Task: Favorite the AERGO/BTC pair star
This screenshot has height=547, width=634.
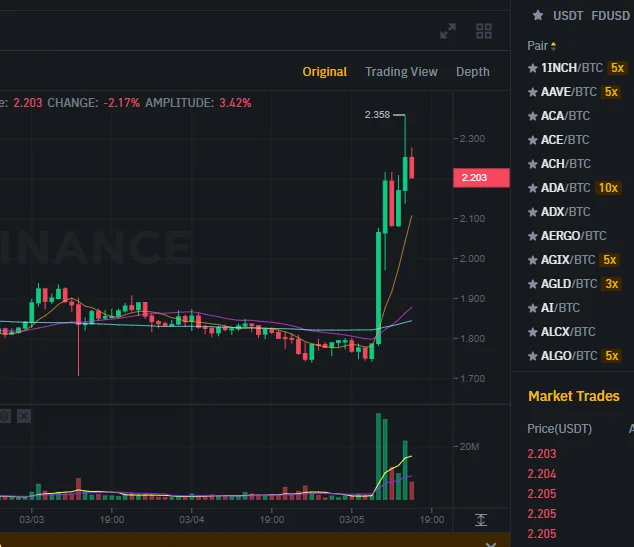Action: pyautogui.click(x=533, y=236)
